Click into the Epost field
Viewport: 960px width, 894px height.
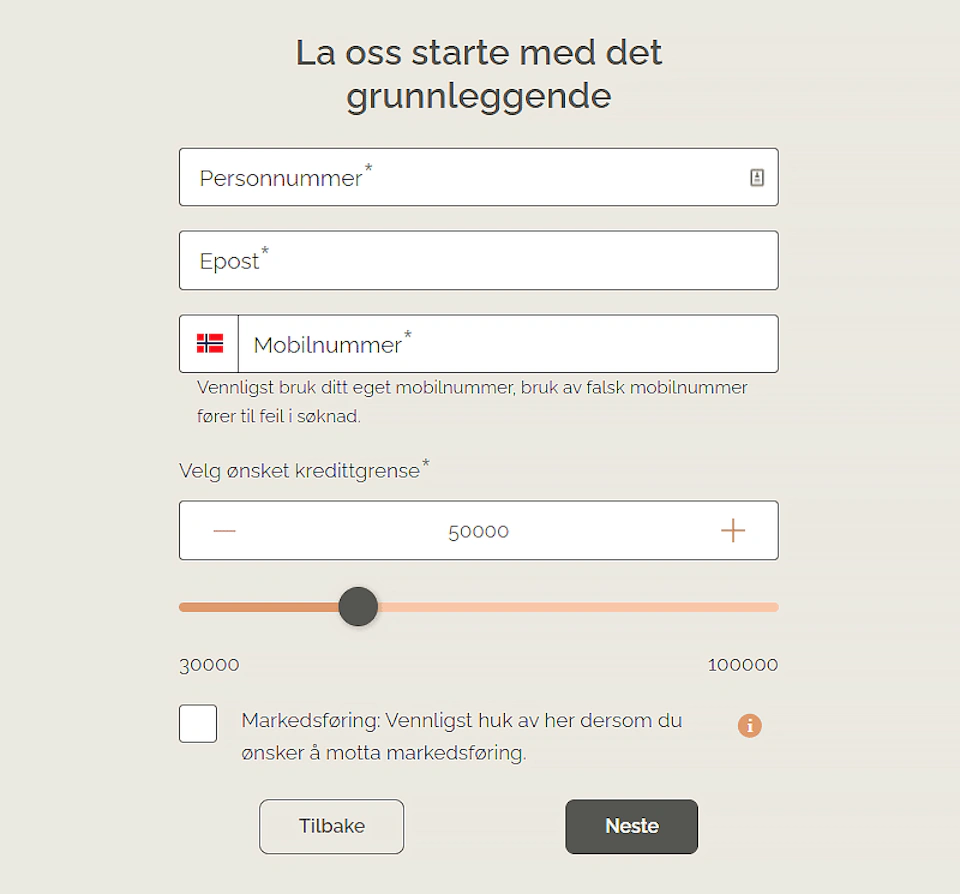point(478,261)
